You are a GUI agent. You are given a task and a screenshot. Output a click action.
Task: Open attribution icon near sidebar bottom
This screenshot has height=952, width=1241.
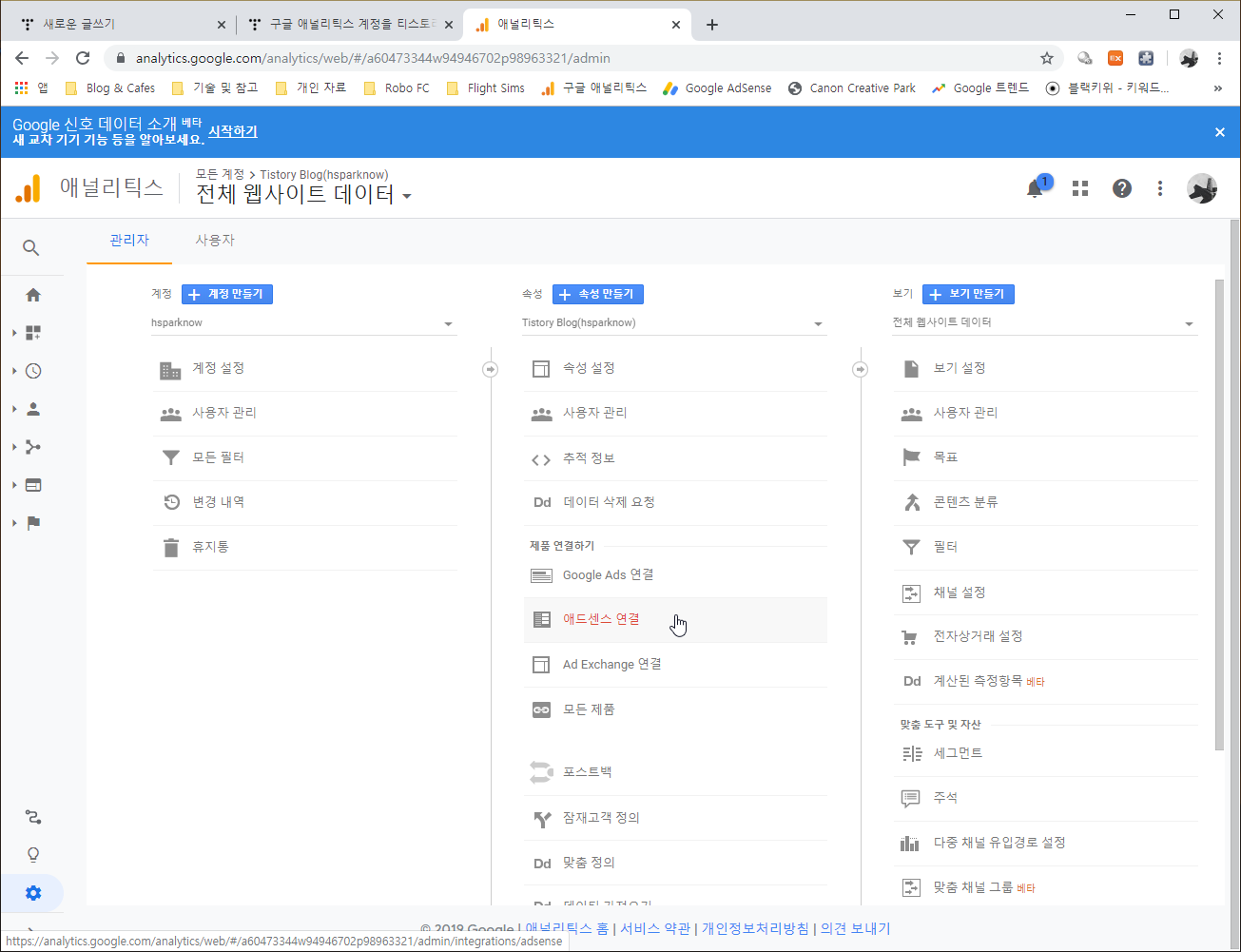pyautogui.click(x=33, y=817)
